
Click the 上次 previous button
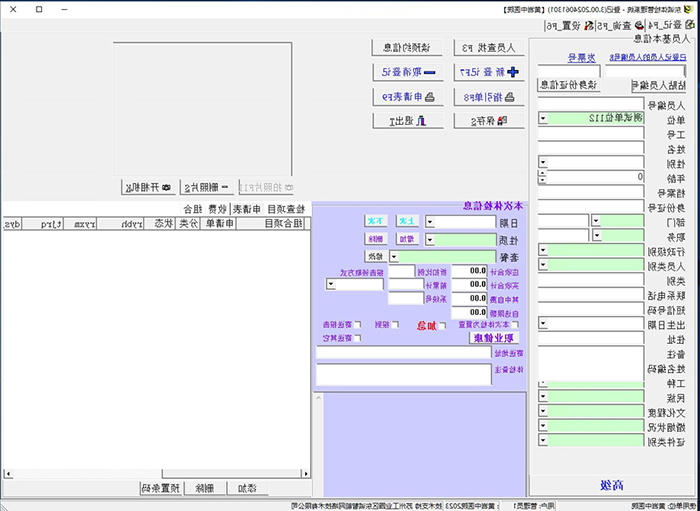tap(408, 221)
